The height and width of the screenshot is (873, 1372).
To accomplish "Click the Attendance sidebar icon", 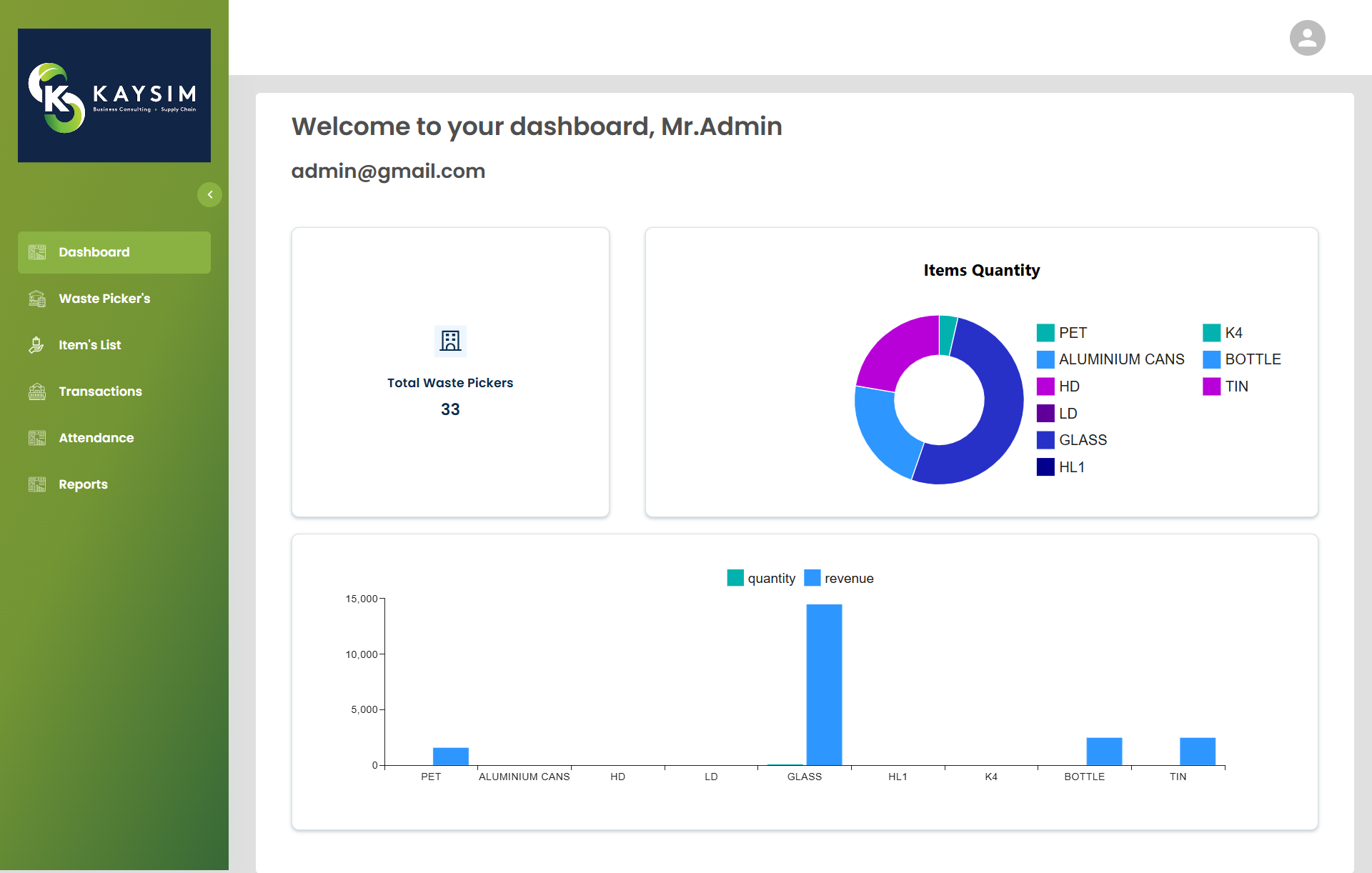I will click(37, 438).
